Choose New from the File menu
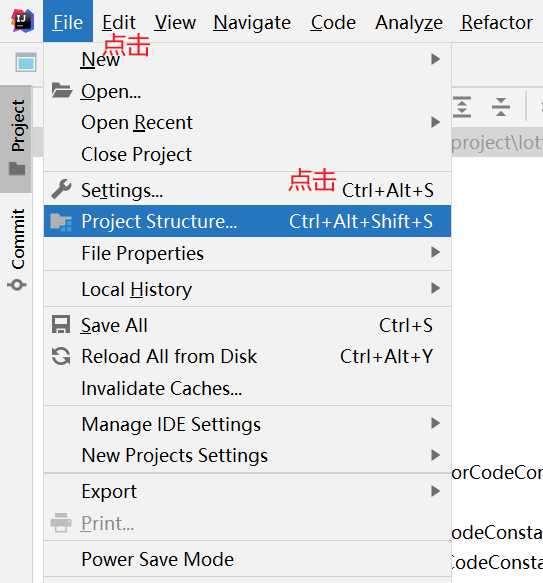 click(247, 59)
